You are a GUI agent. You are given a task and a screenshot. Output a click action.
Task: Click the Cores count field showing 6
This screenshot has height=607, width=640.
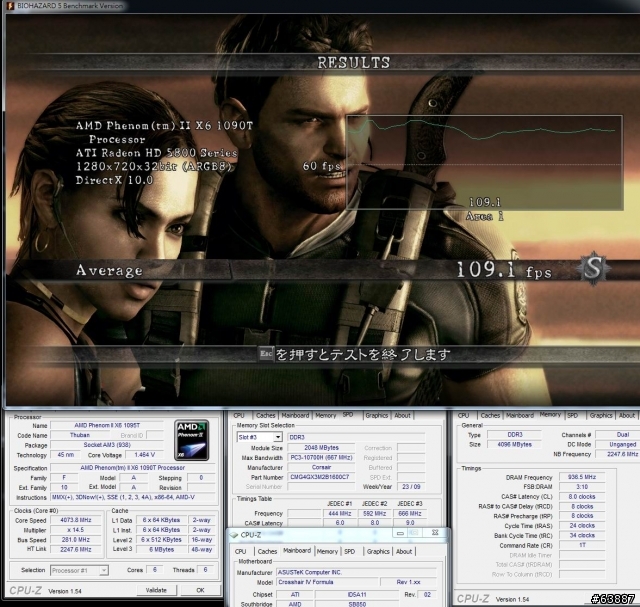point(155,570)
